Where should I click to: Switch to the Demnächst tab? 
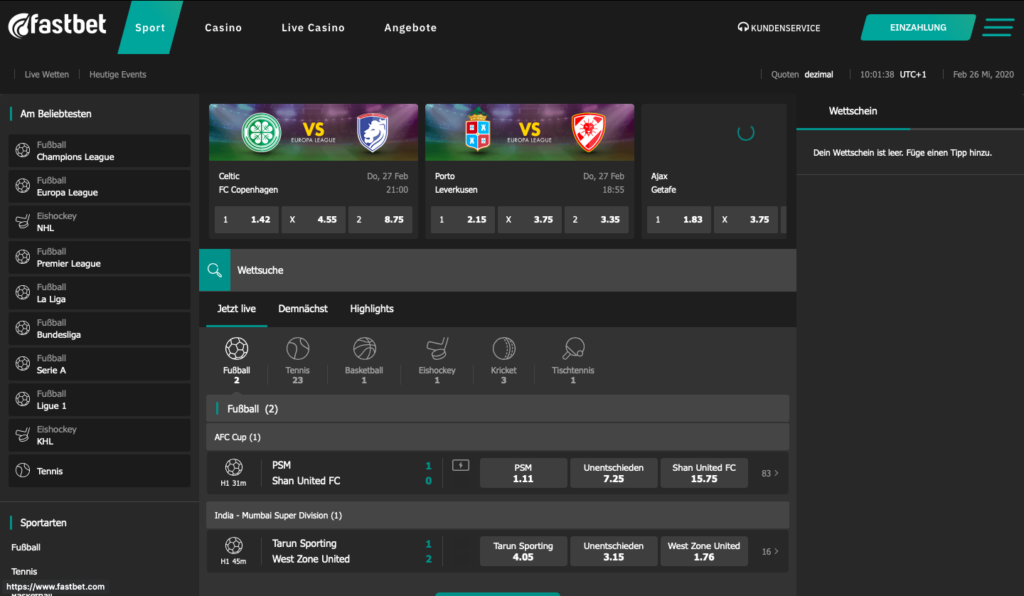coord(303,309)
